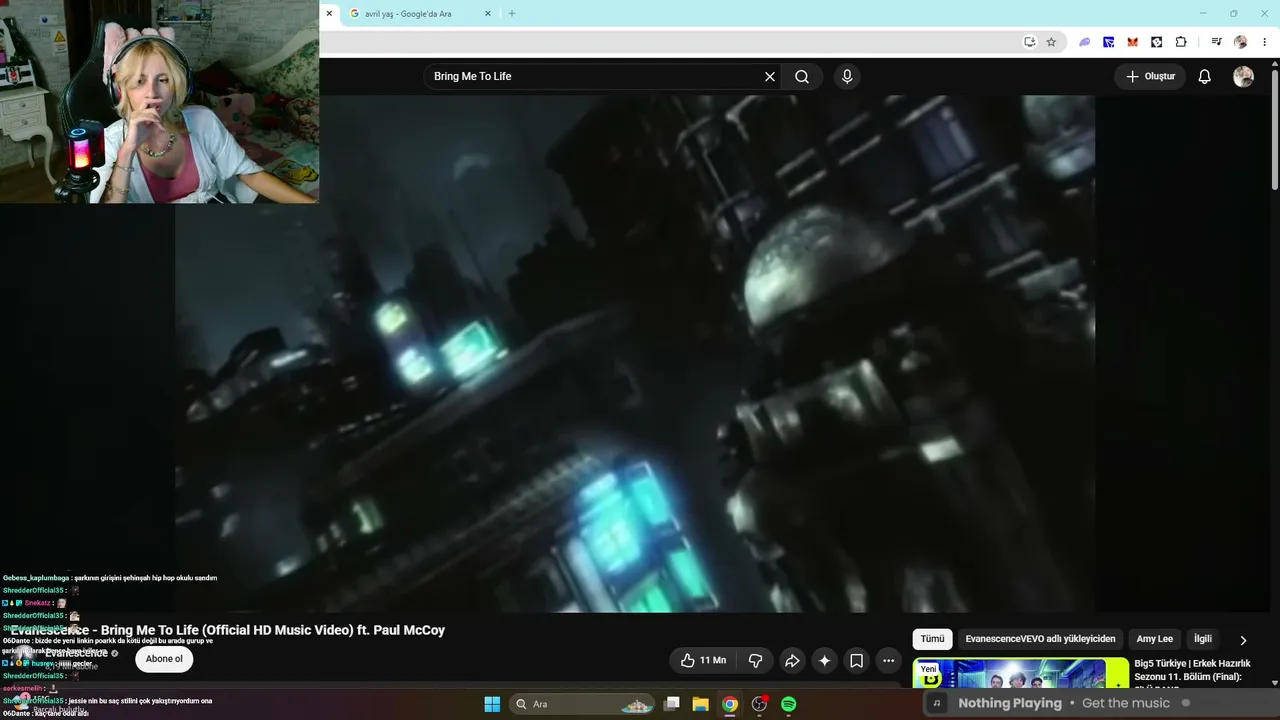Open the purple leaf extension

click(1085, 42)
